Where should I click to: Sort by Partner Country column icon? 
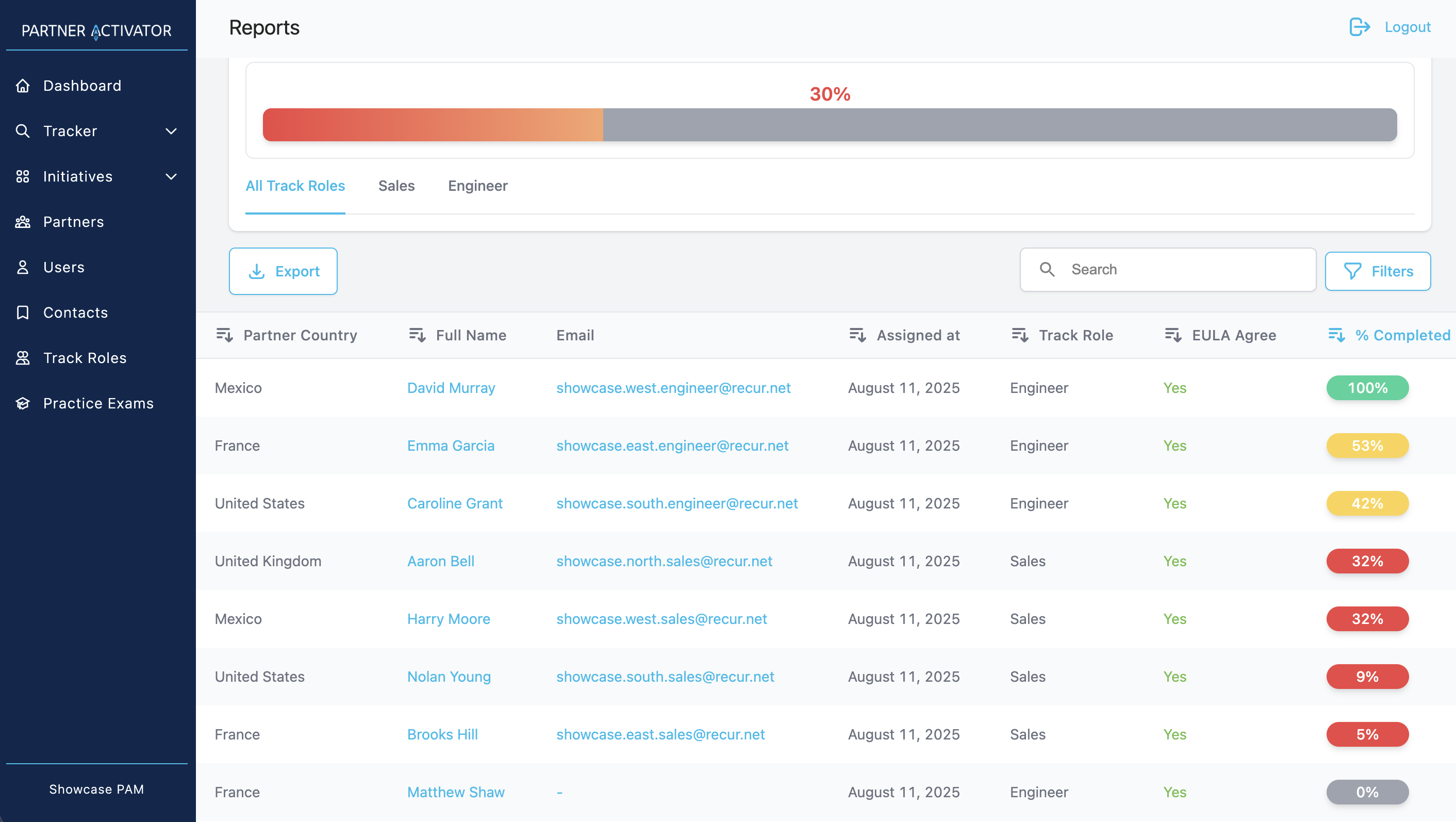(x=224, y=335)
